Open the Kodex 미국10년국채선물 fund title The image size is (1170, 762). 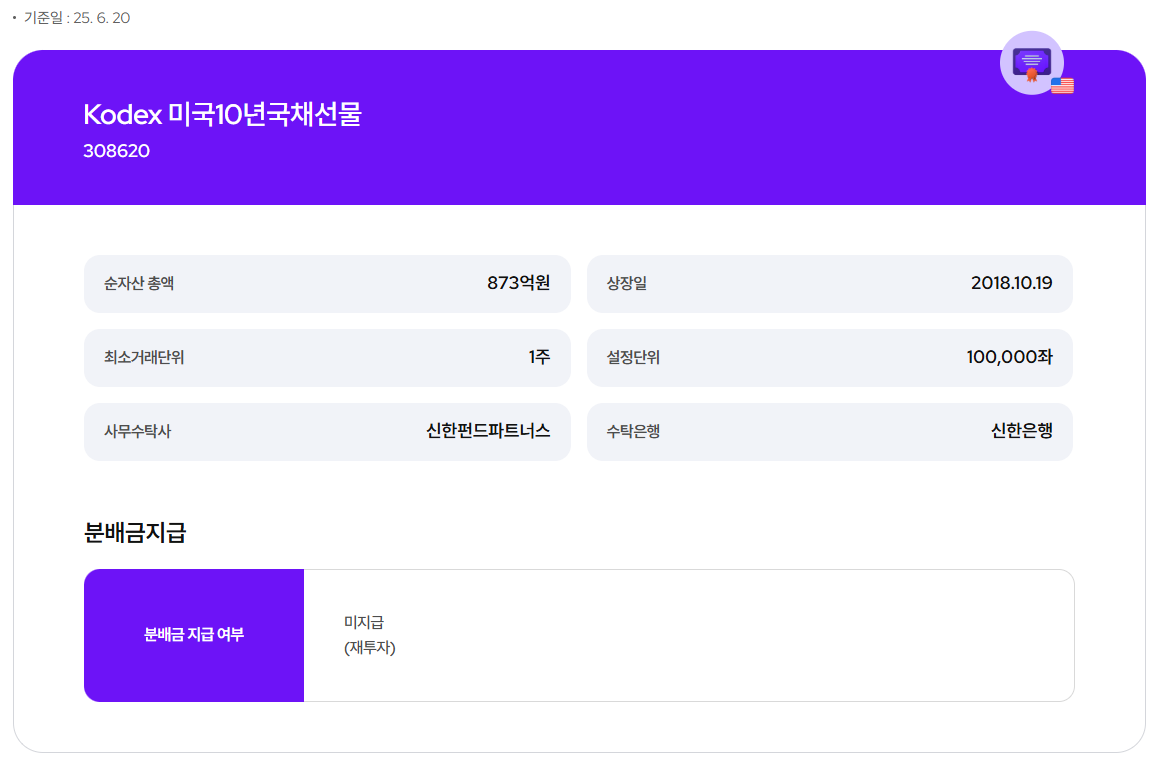tap(224, 116)
